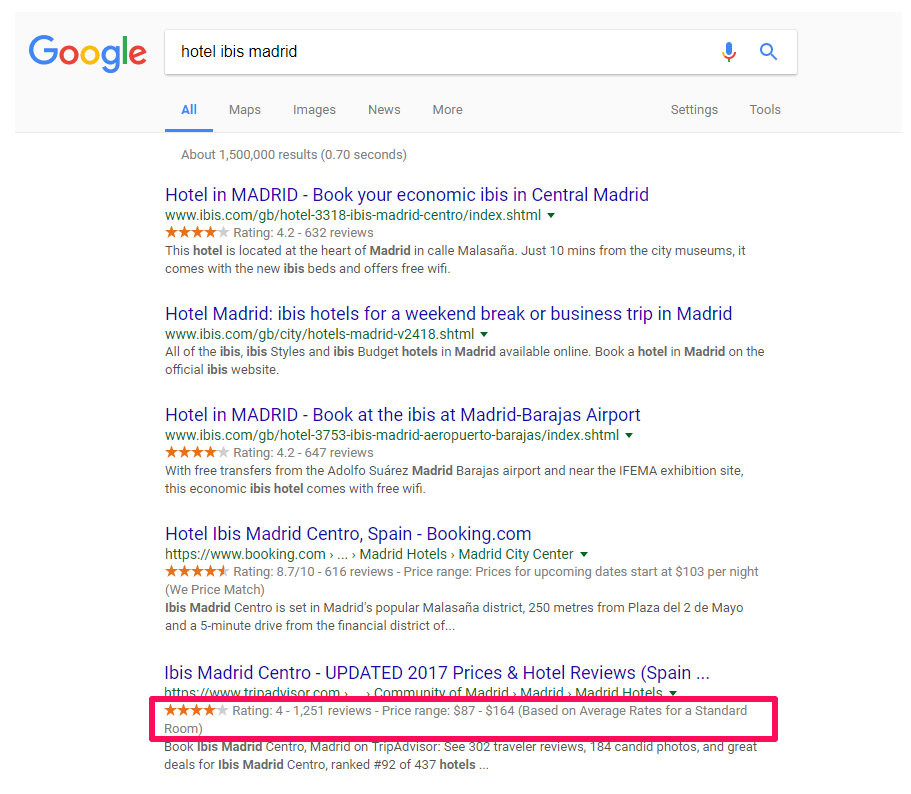Open 'Book your economic ibis in Central Madrid' result
911x794 pixels.
click(407, 195)
